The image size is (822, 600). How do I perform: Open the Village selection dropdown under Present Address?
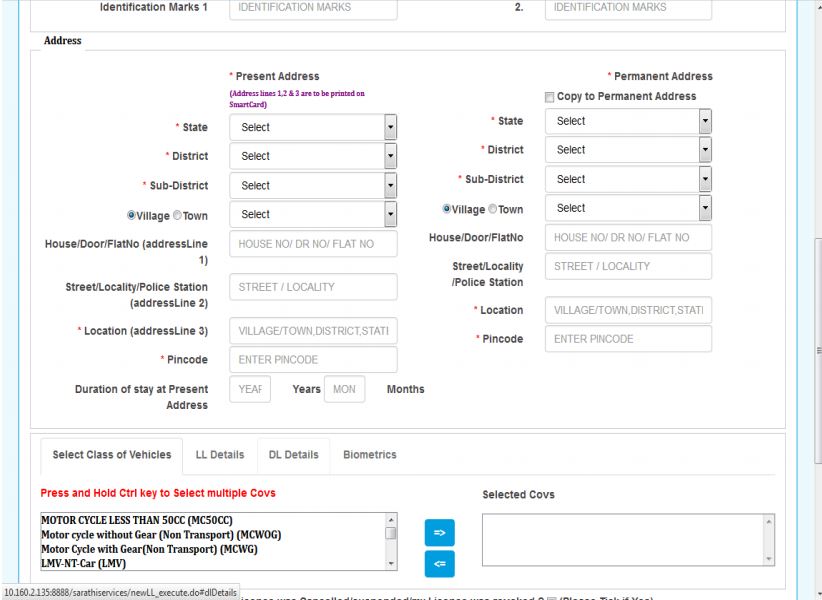311,212
